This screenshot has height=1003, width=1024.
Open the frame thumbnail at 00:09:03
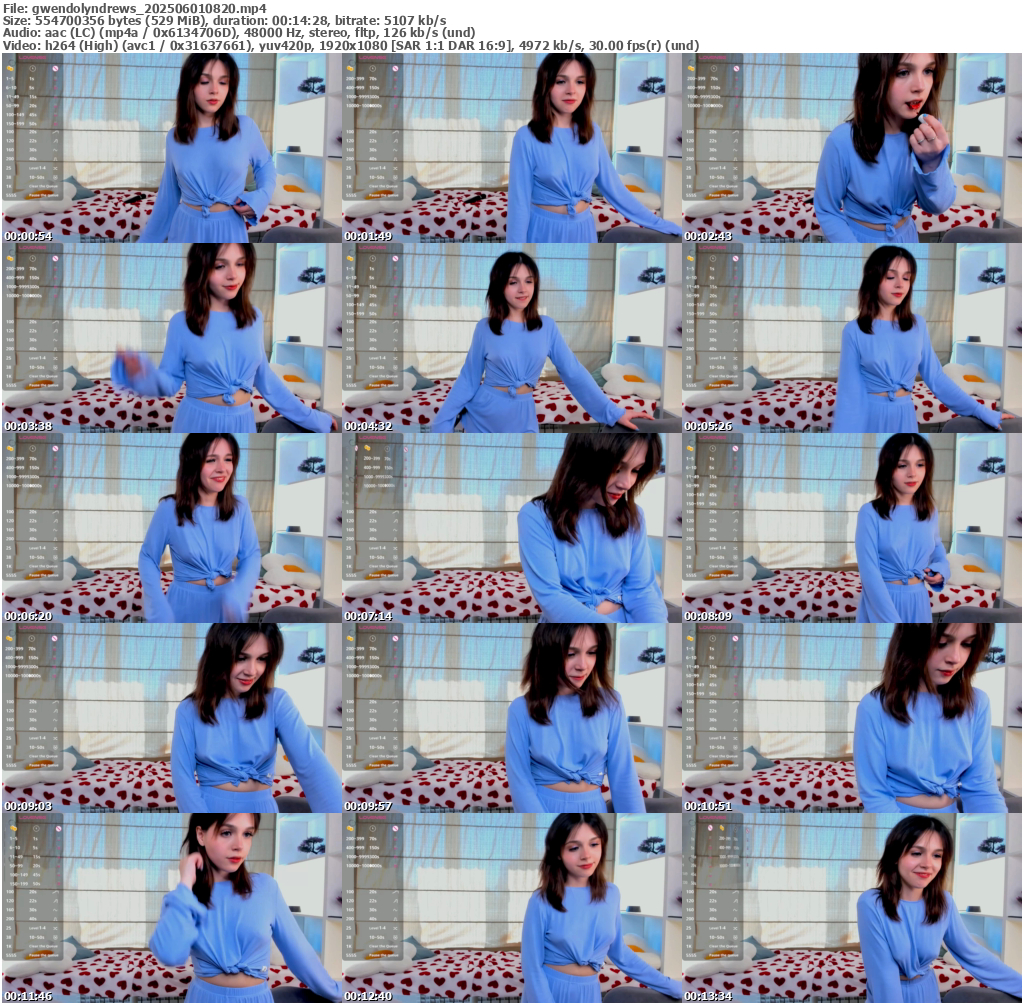coord(171,718)
